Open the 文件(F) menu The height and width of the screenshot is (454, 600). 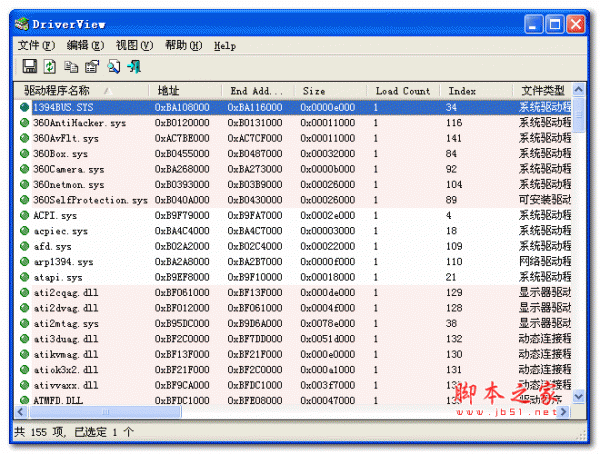[36, 46]
